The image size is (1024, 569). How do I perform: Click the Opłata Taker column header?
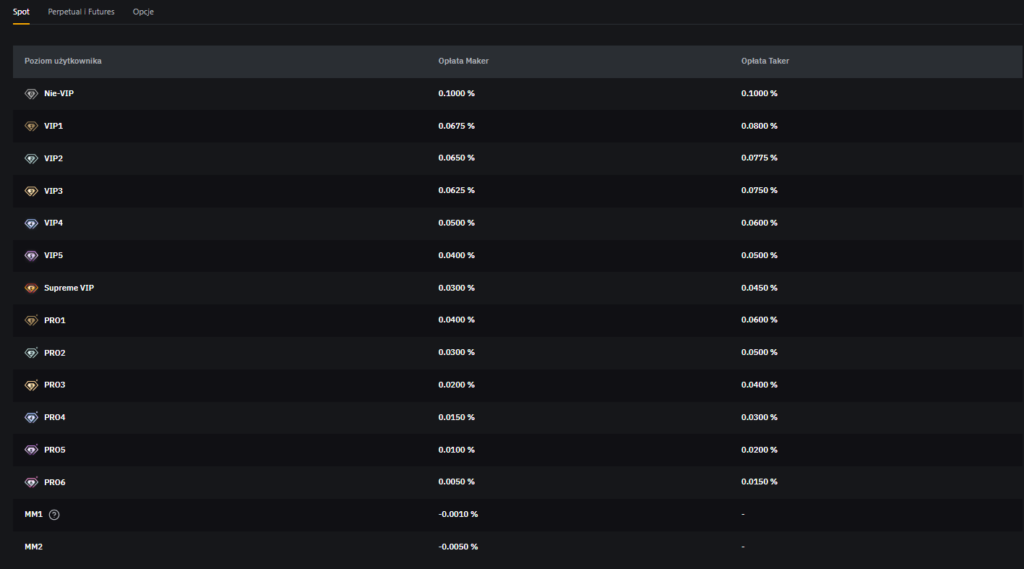pyautogui.click(x=765, y=61)
